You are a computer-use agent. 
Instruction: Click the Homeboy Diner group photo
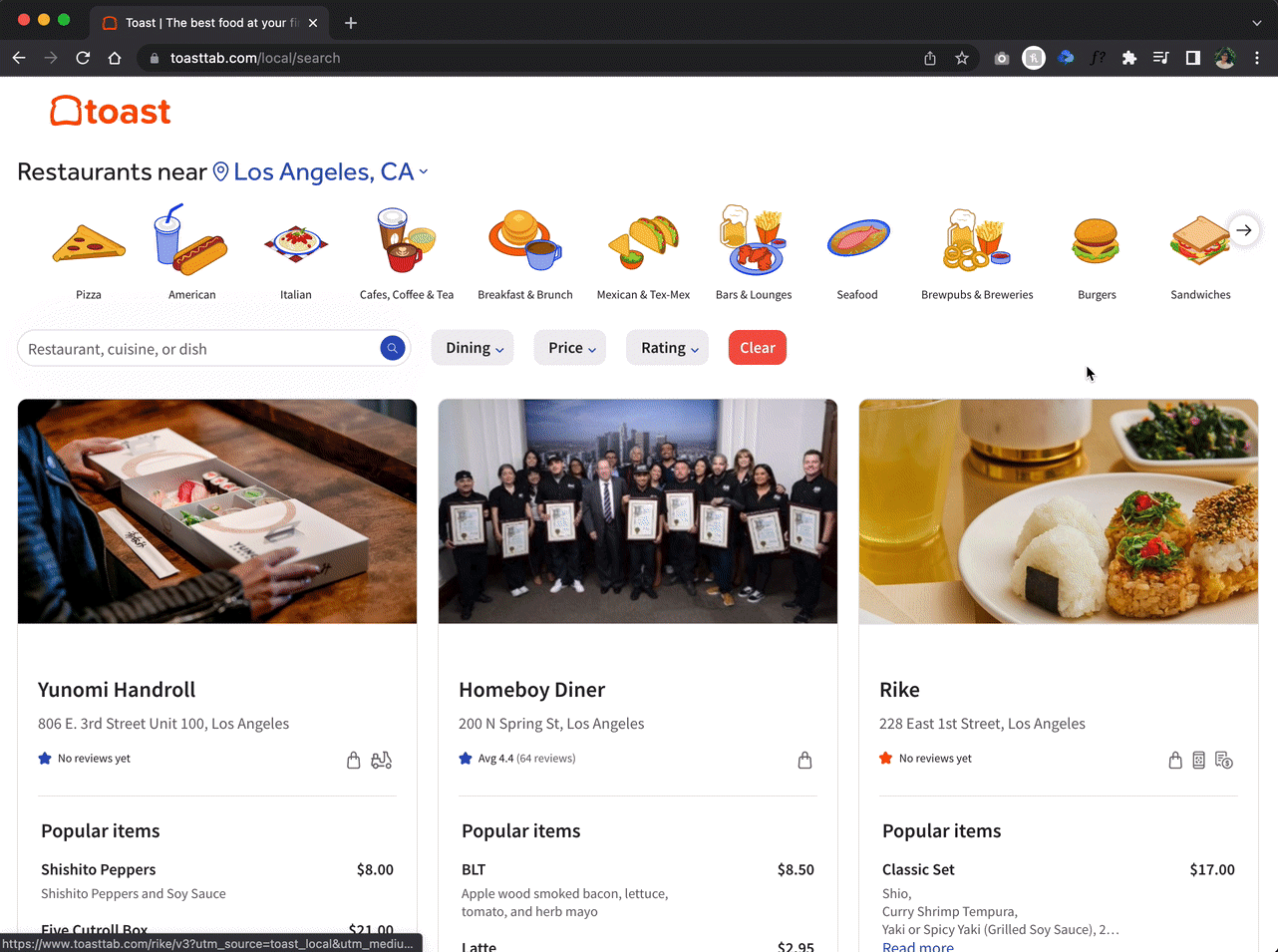[638, 511]
